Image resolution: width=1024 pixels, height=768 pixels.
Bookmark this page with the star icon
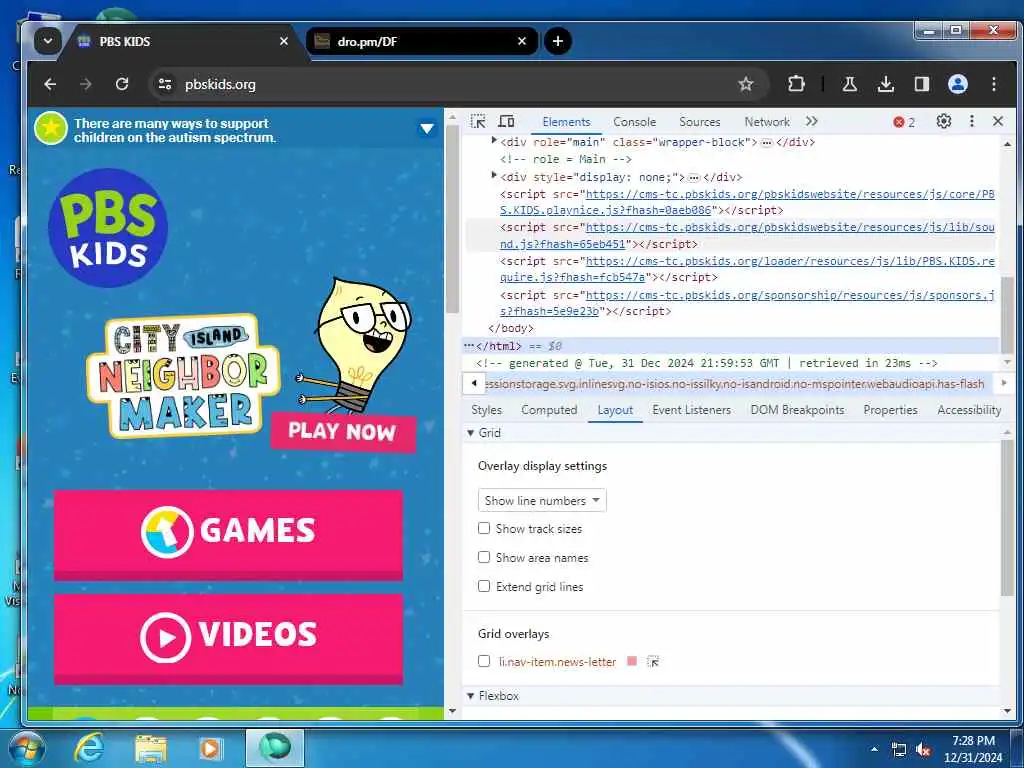pyautogui.click(x=746, y=84)
